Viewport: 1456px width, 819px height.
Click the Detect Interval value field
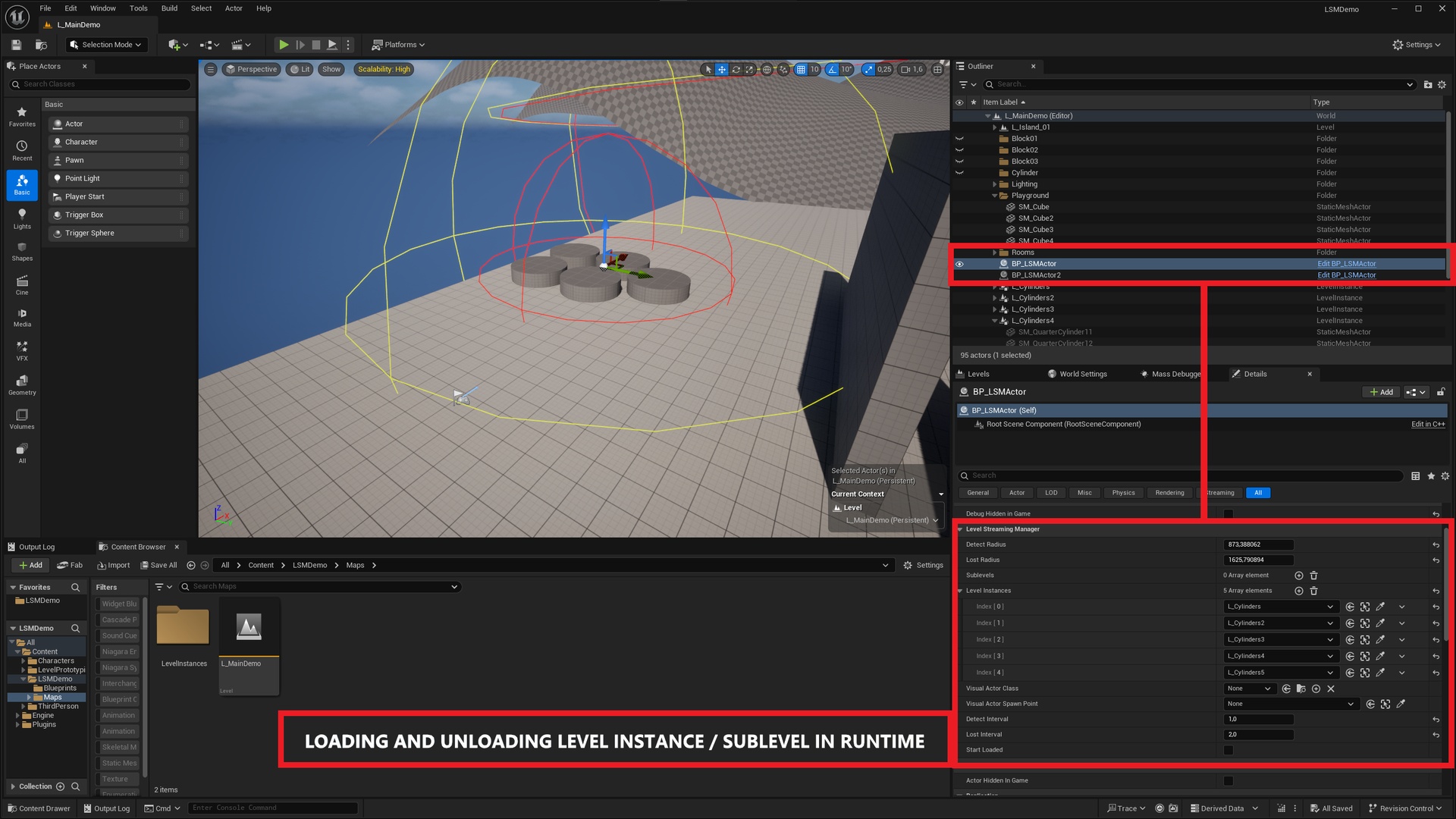1258,719
